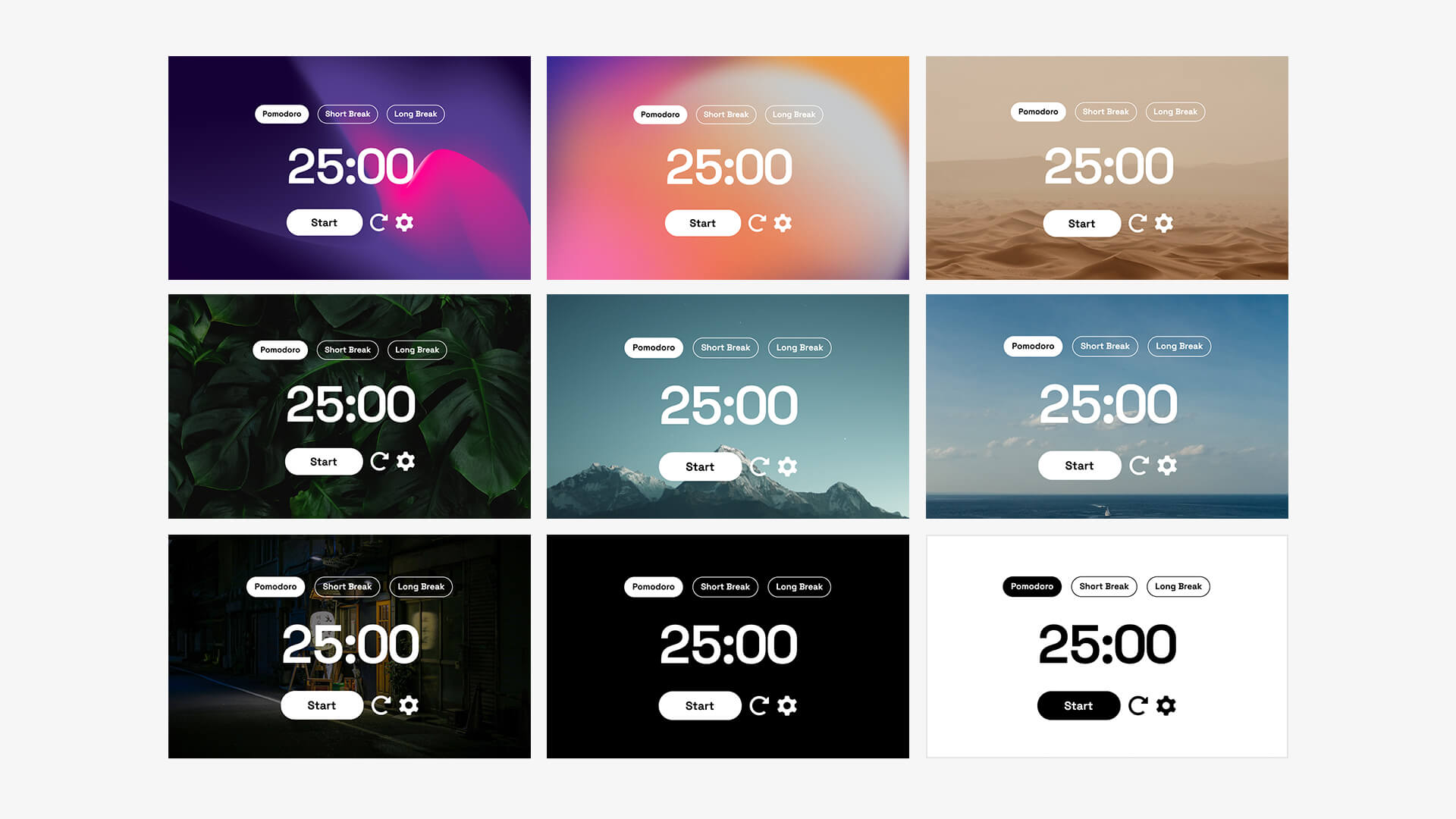Viewport: 1456px width, 819px height.
Task: Toggle Short Break in tropical leaves panel
Action: 347,349
